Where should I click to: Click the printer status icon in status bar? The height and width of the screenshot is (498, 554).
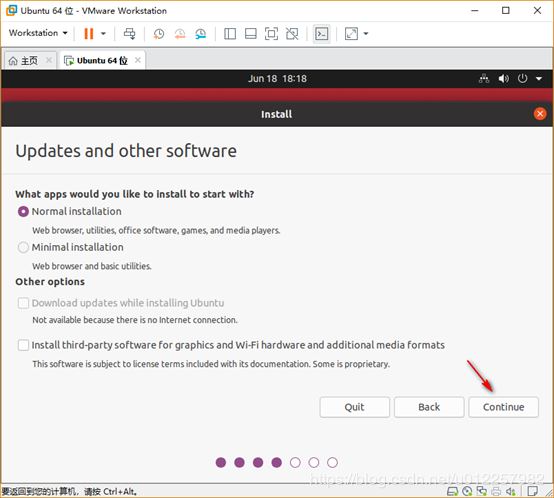click(x=496, y=491)
